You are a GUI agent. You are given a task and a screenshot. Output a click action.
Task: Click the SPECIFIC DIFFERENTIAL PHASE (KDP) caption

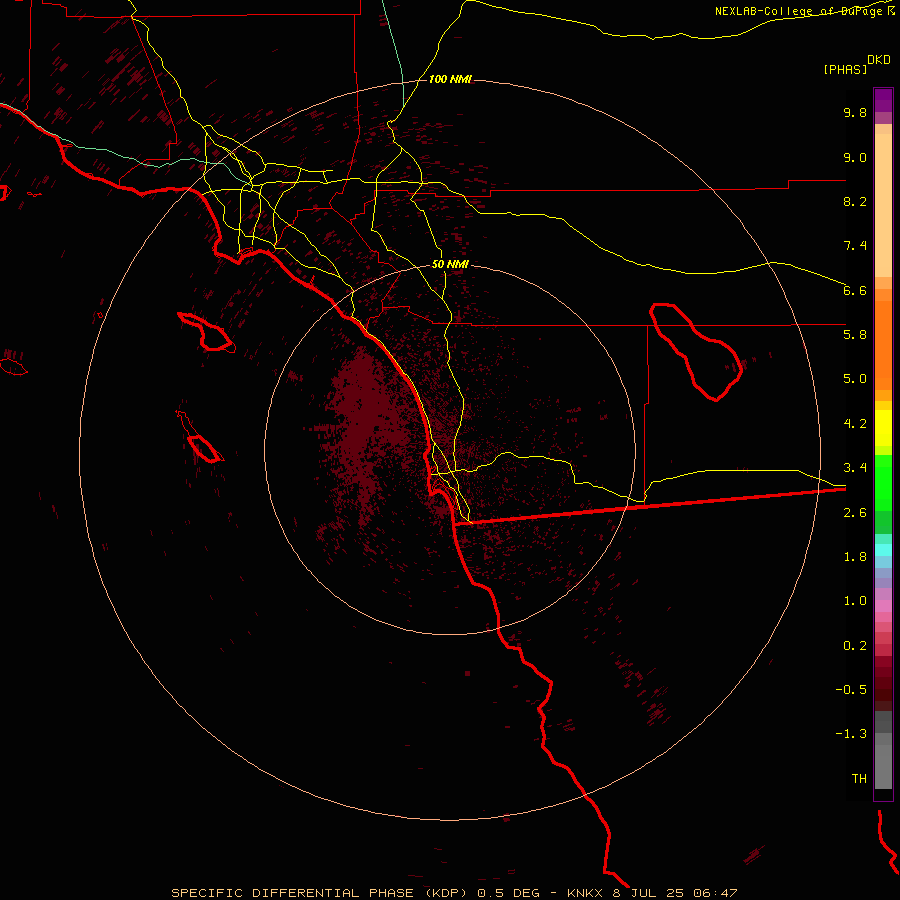(x=321, y=893)
